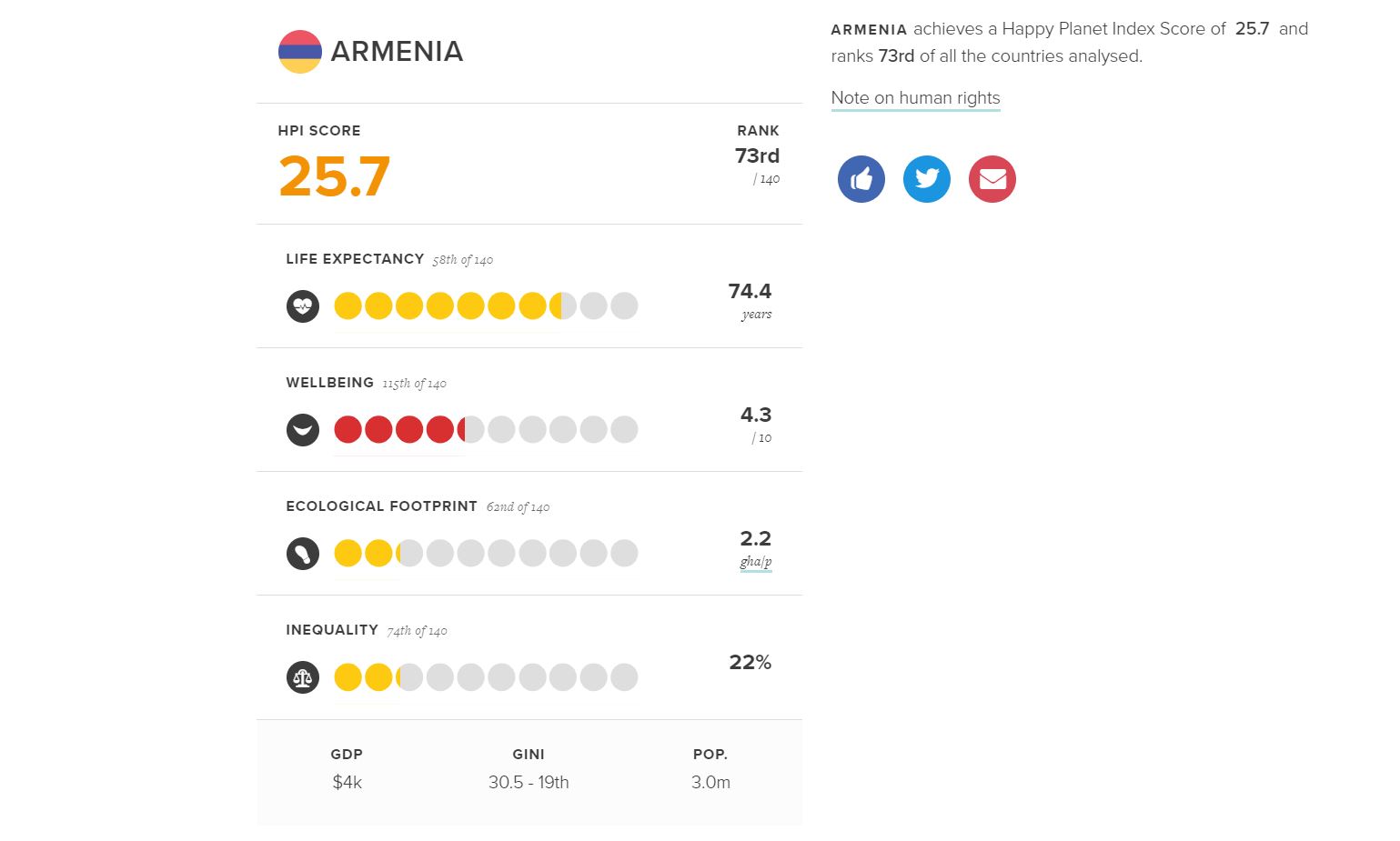Click the orange 25.7 HPI score
Image resolution: width=1400 pixels, height=841 pixels.
(334, 176)
